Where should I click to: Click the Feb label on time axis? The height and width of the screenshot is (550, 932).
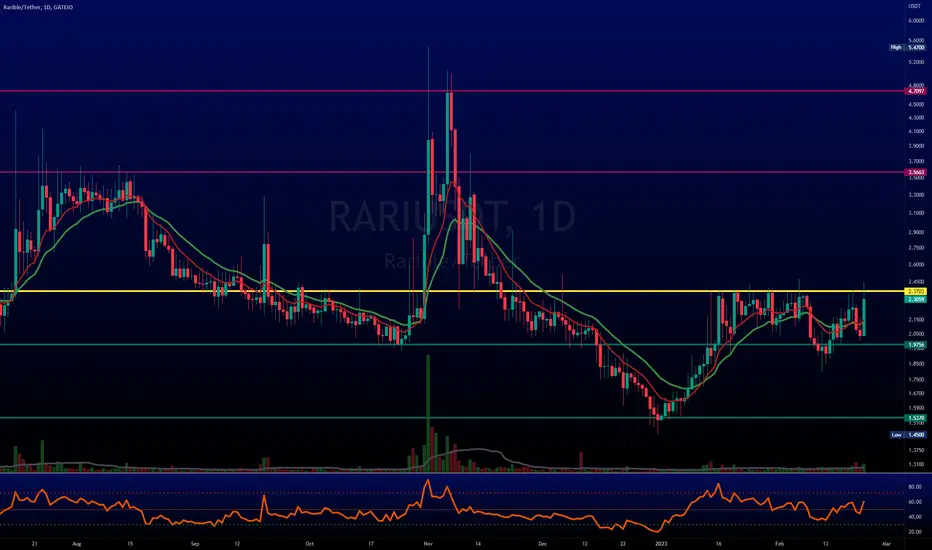pos(780,543)
